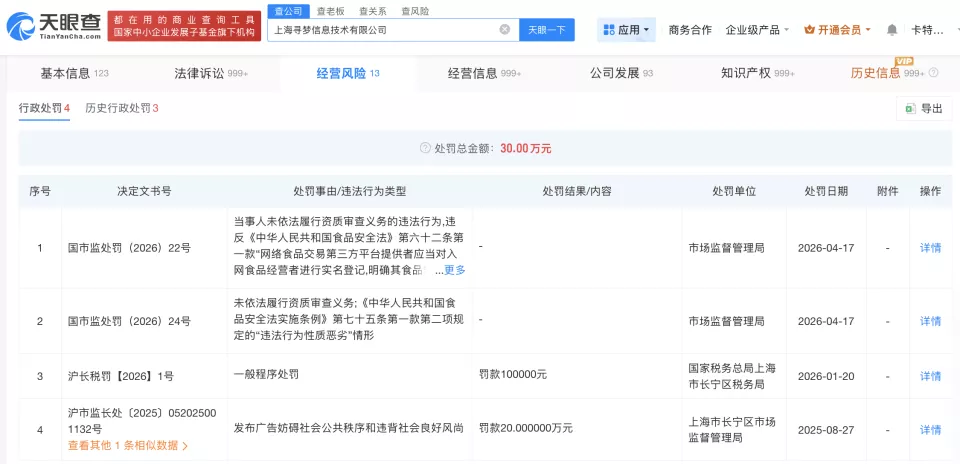Expand row 1 penalty text with 更多
Screen dimensions: 960x464
454,270
